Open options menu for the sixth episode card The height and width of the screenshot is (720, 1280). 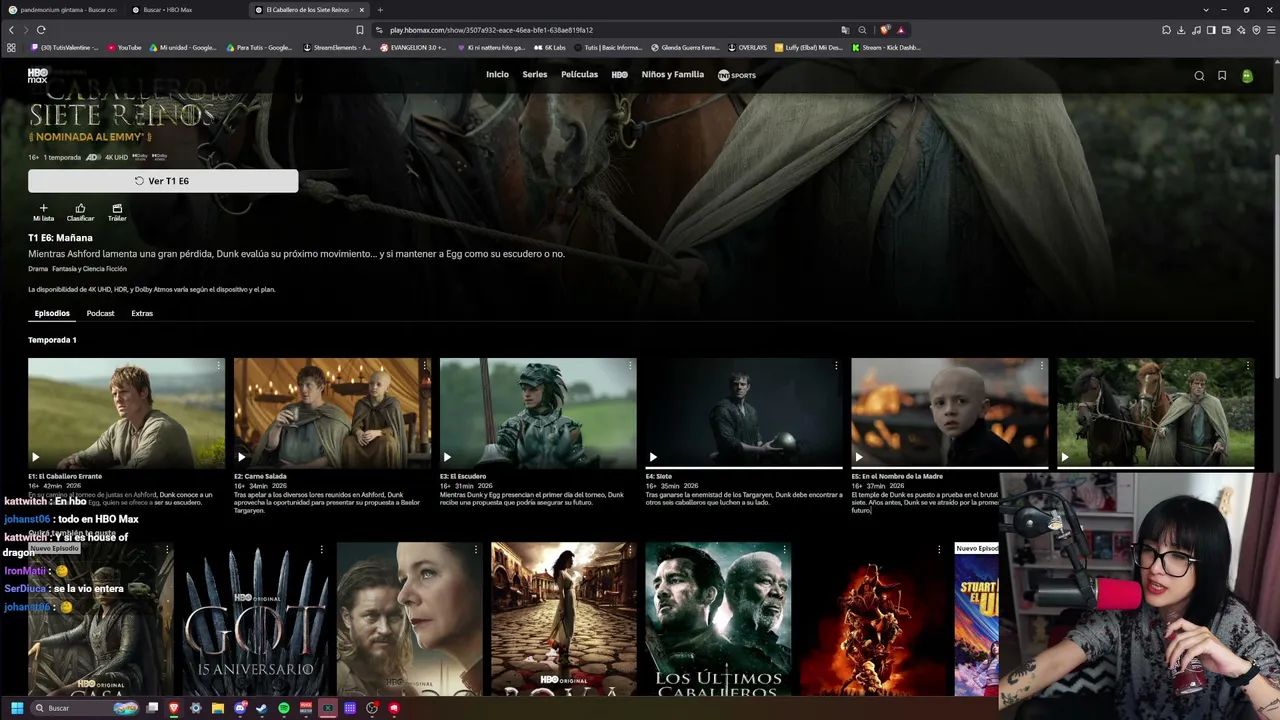pyautogui.click(x=1248, y=367)
